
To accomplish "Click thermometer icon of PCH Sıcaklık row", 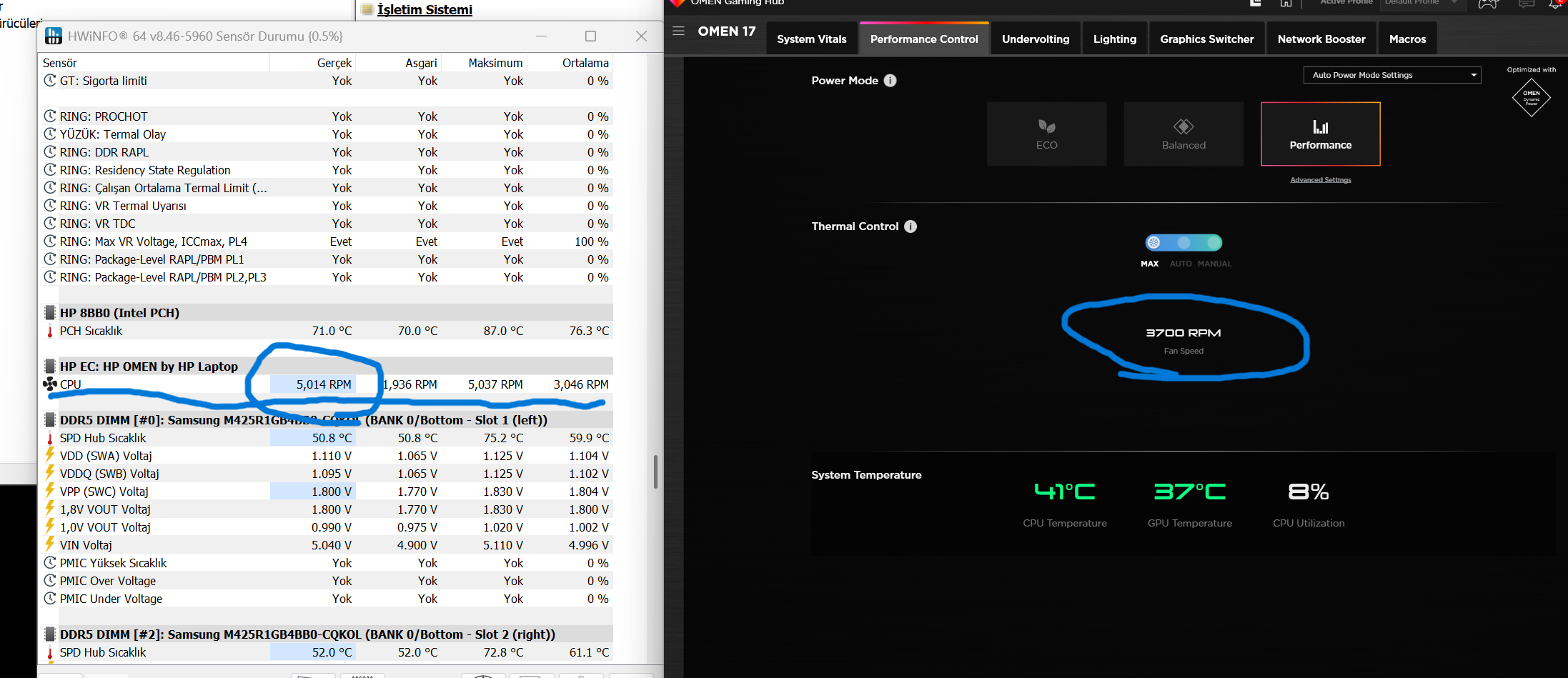I will click(x=50, y=331).
